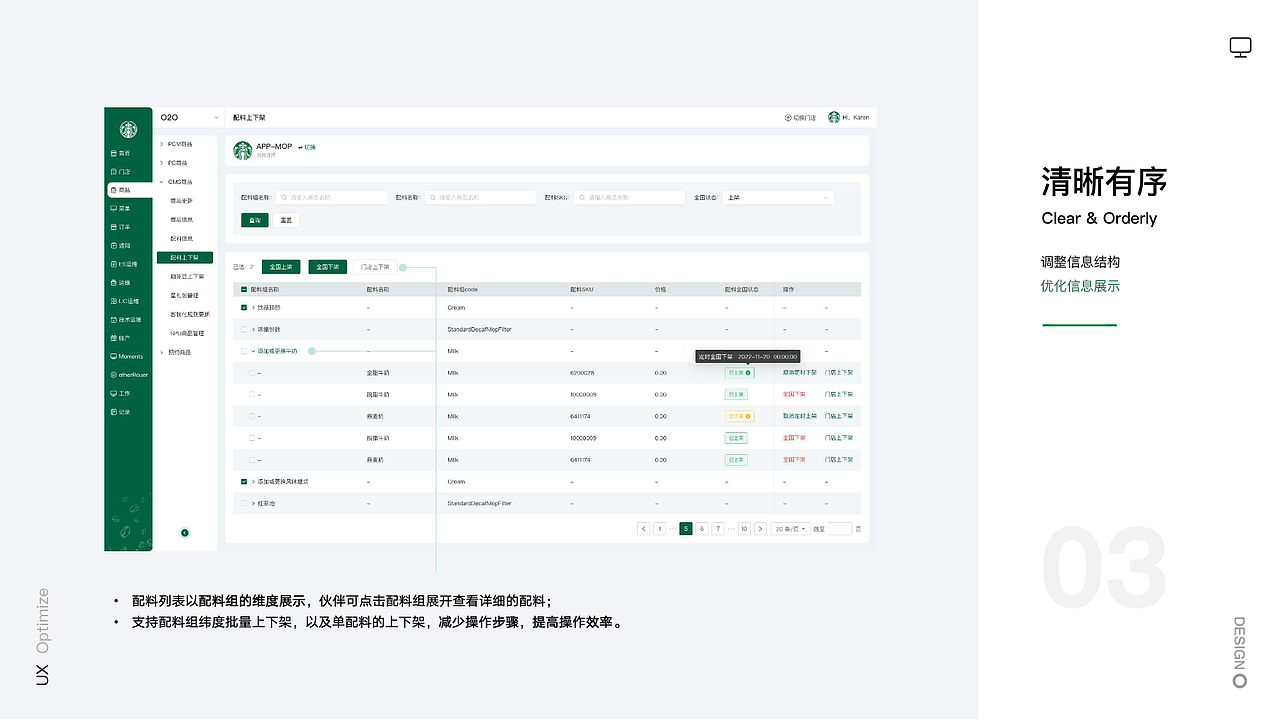Collapse the CMS商品 tree node

(161, 182)
